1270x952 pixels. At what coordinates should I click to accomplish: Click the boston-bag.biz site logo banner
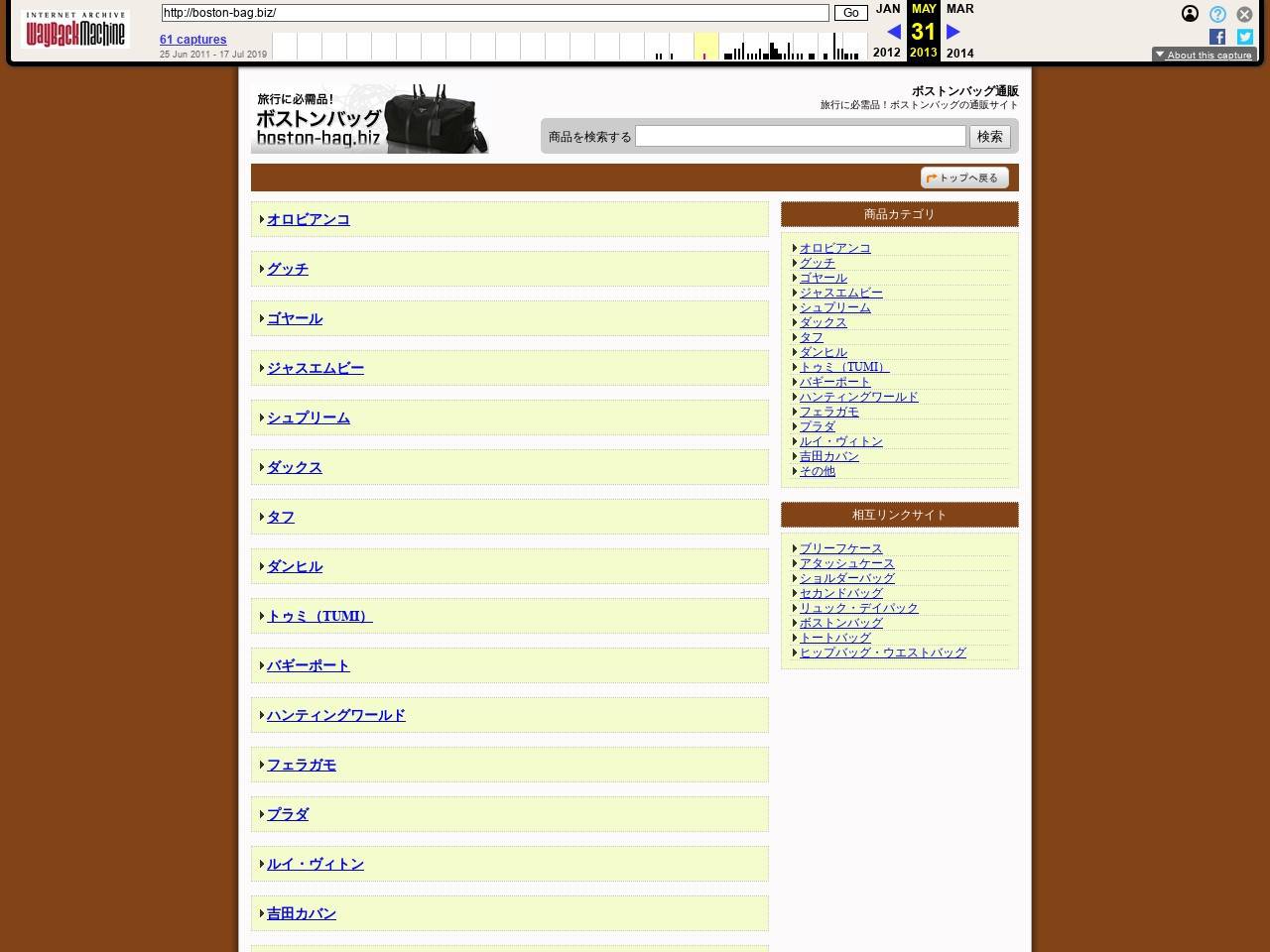click(x=370, y=118)
